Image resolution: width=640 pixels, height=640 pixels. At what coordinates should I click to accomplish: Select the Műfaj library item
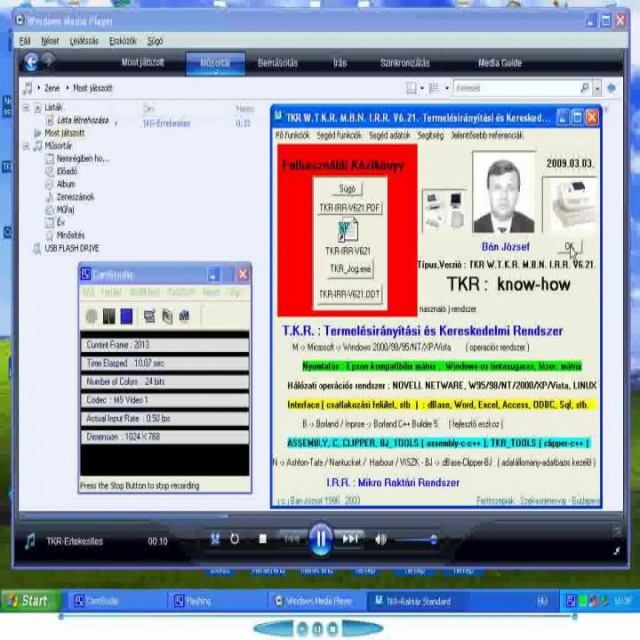pos(65,210)
